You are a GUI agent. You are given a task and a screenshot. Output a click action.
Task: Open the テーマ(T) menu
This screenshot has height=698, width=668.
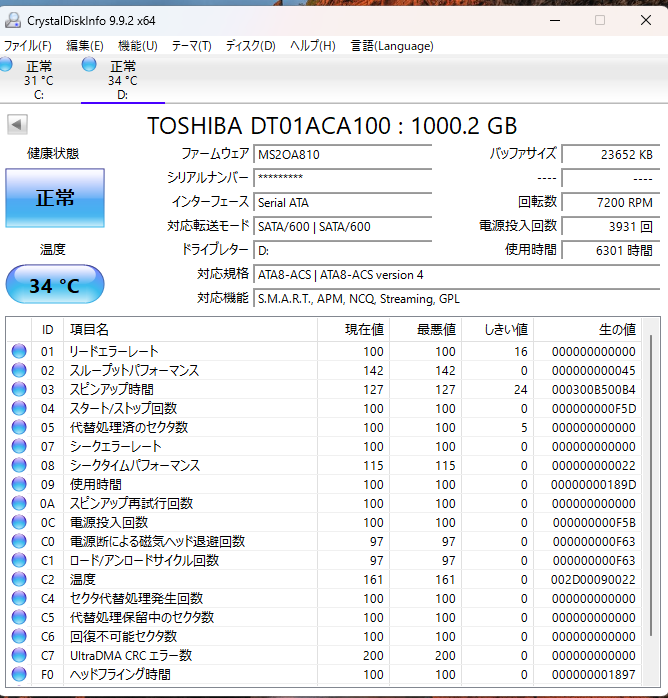191,46
